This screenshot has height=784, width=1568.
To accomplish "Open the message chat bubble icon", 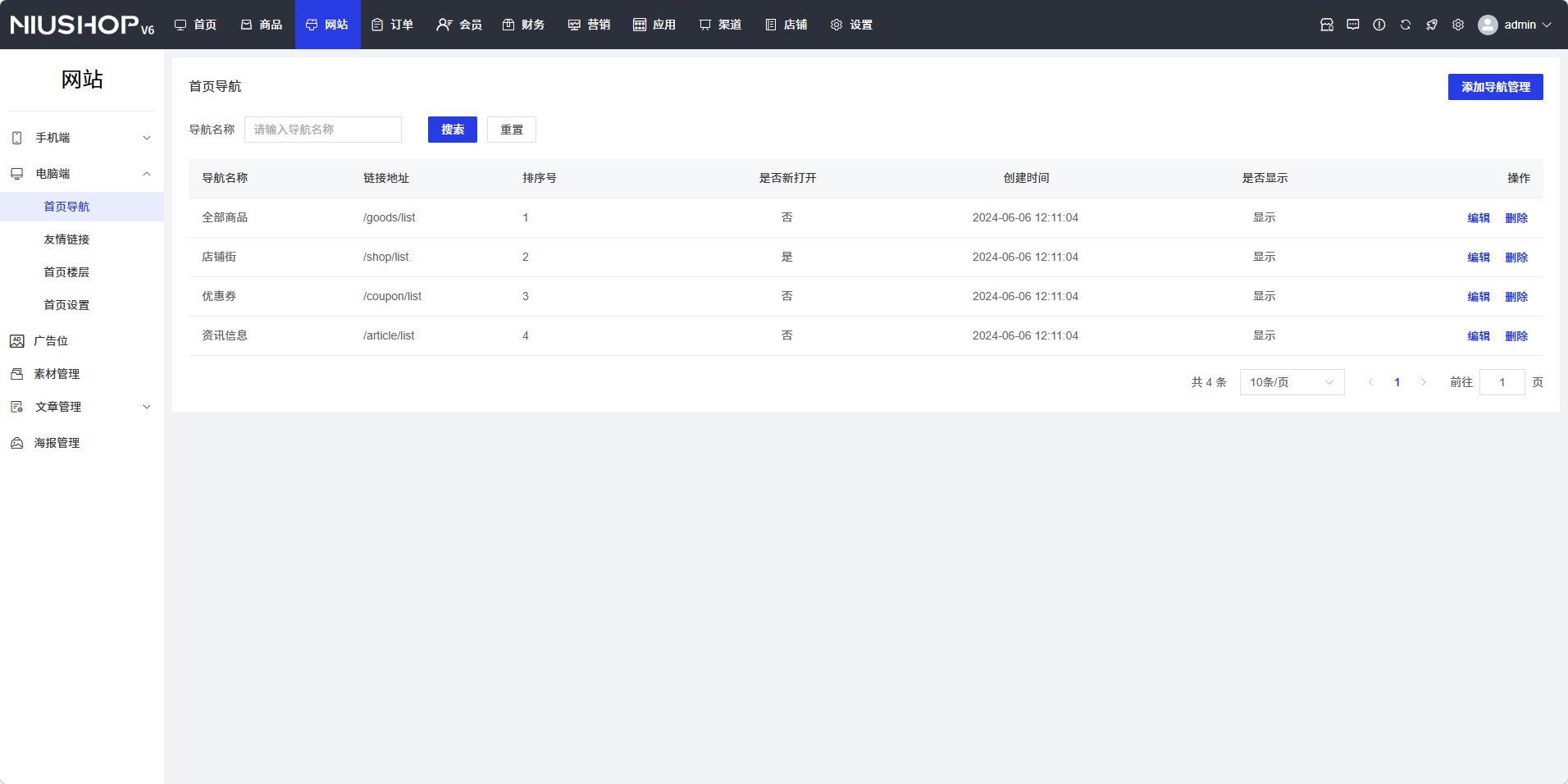I will coord(1352,25).
